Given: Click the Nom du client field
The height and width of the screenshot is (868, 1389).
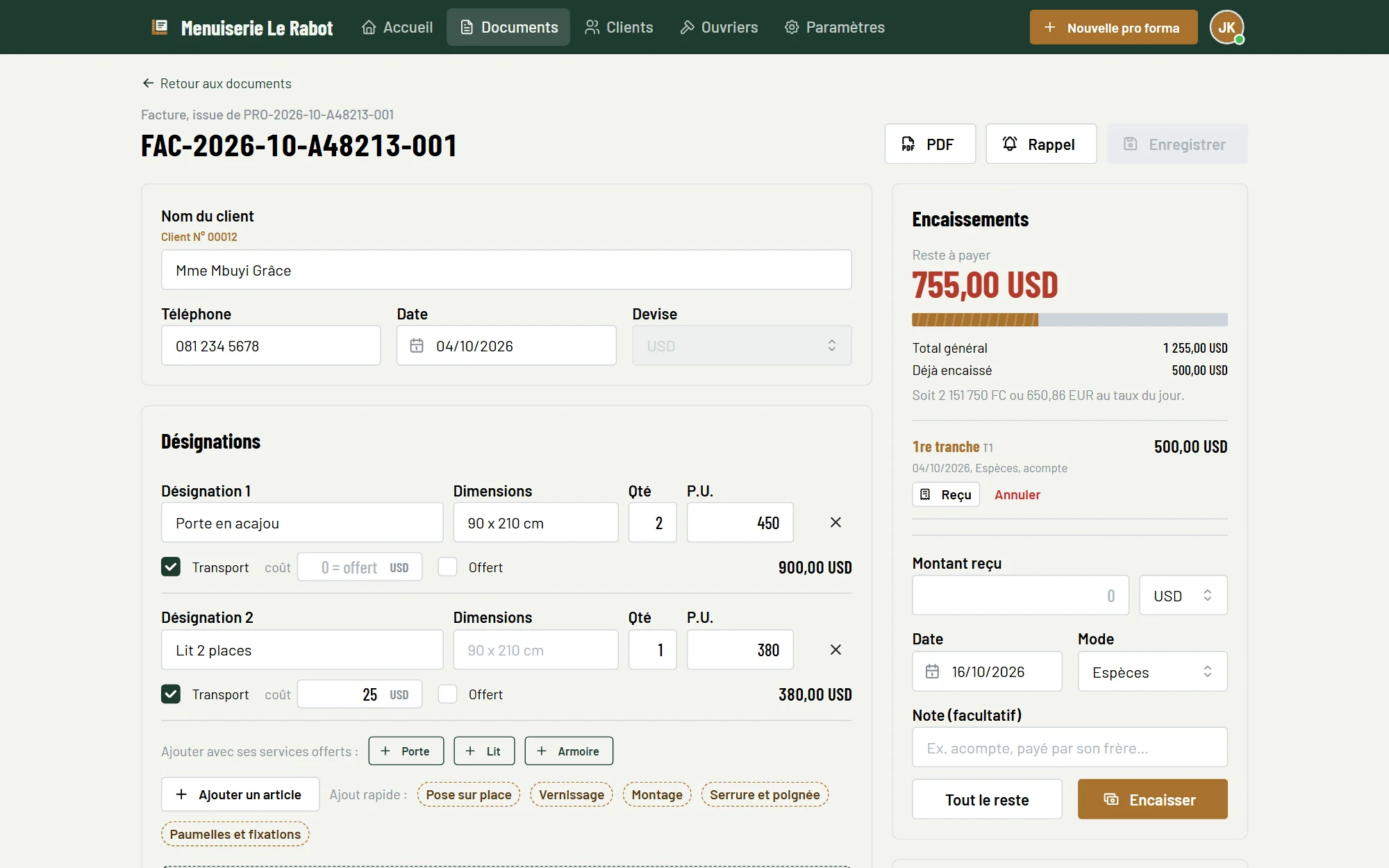Looking at the screenshot, I should pyautogui.click(x=506, y=269).
